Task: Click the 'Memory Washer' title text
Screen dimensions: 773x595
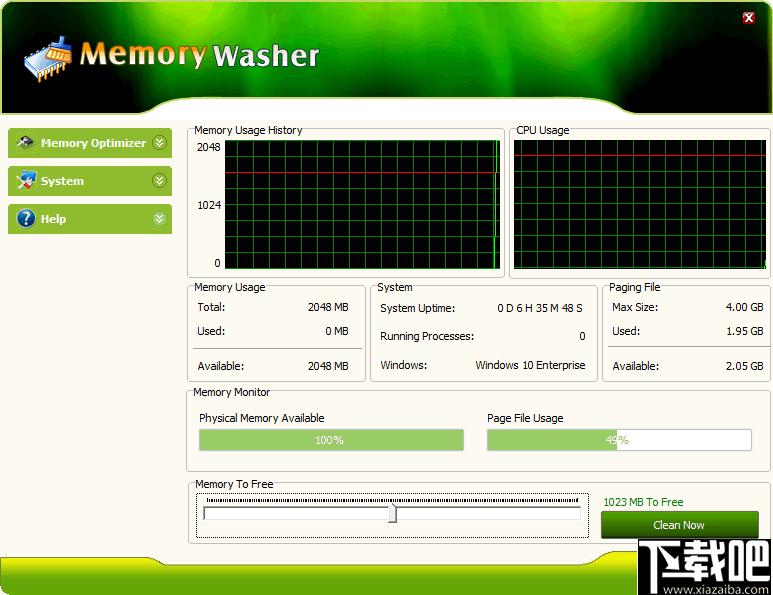Action: click(199, 55)
